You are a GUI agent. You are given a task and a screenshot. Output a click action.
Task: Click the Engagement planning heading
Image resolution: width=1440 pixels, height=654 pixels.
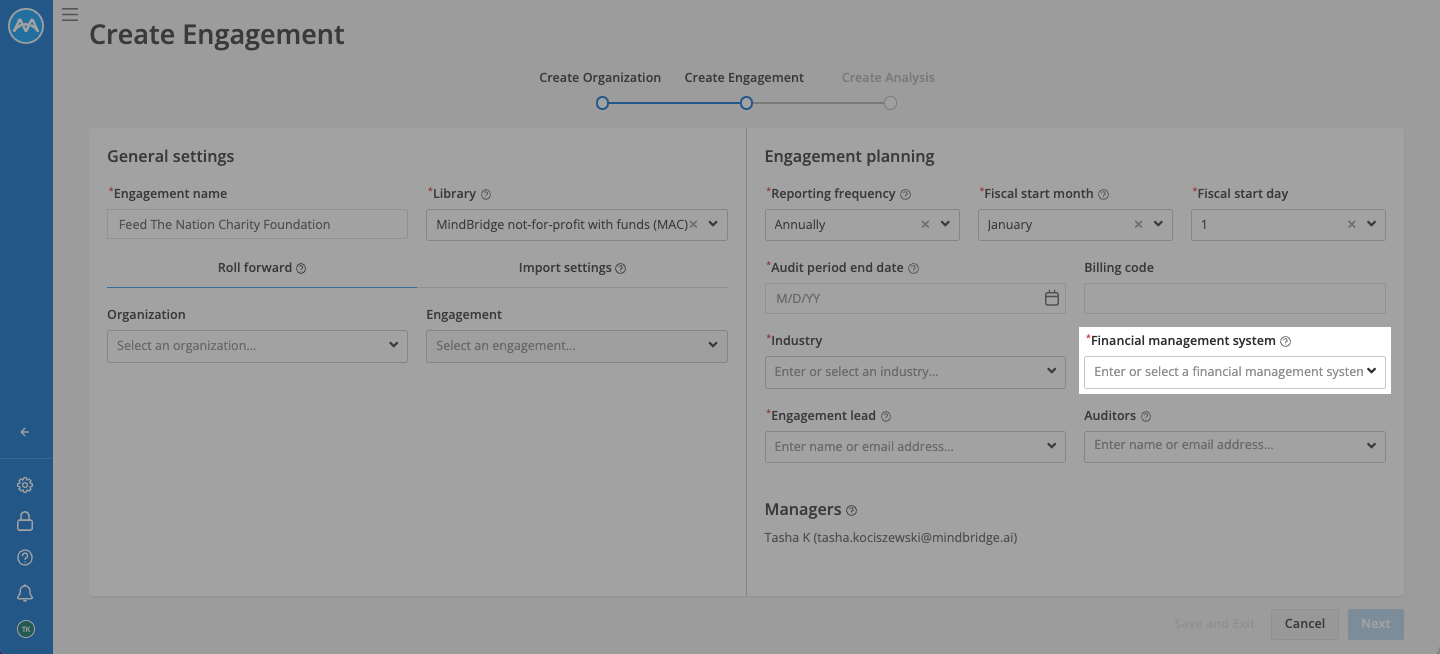pyautogui.click(x=850, y=156)
